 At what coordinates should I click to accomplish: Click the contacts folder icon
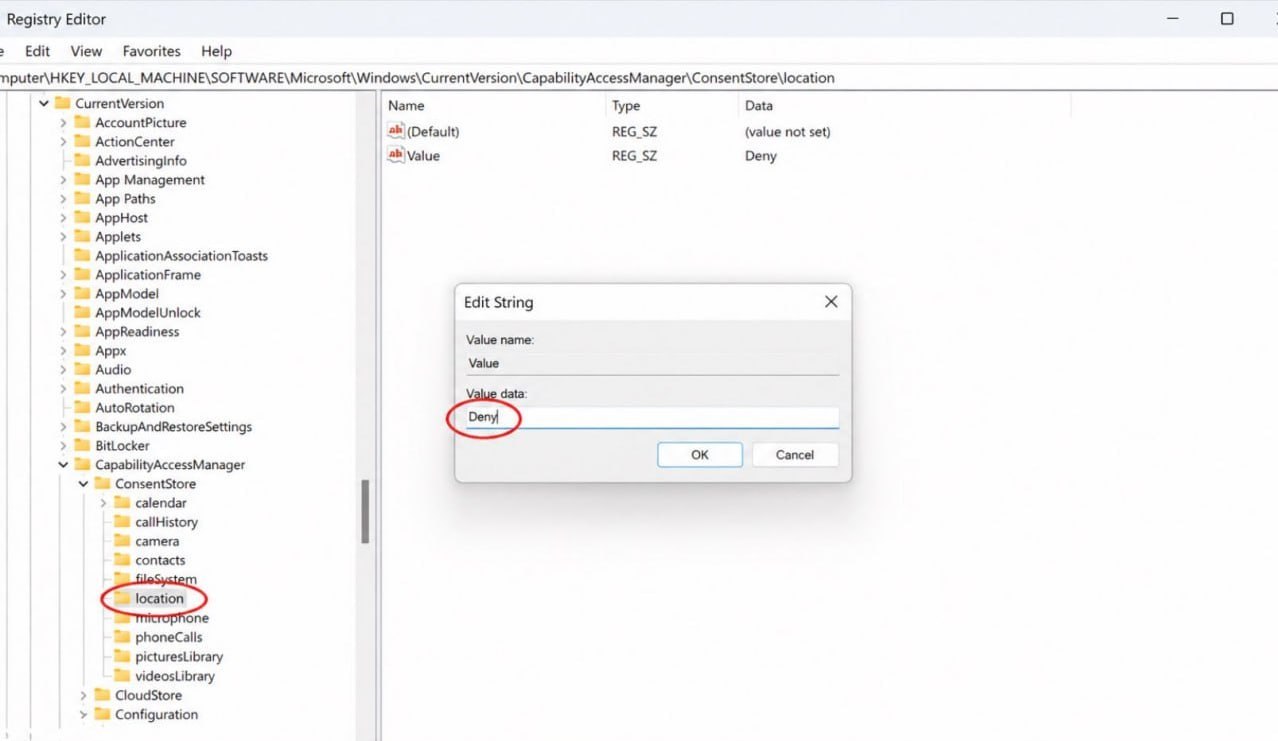click(x=122, y=560)
